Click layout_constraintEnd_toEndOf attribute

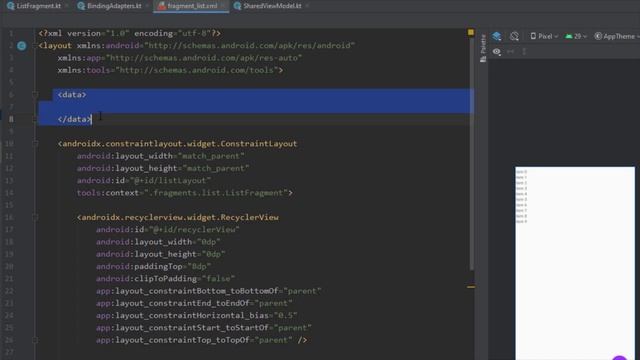[x=194, y=303]
